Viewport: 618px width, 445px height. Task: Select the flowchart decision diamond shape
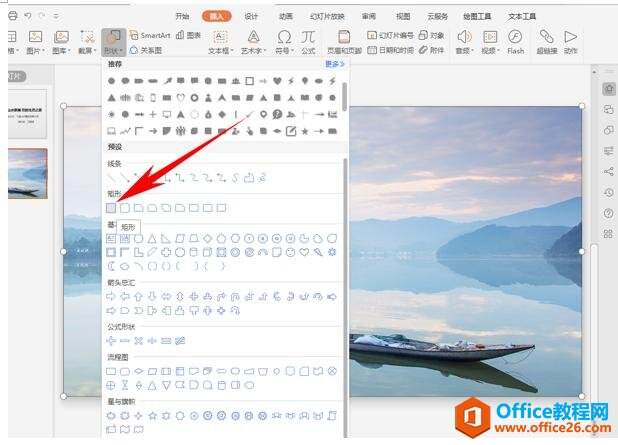[x=138, y=371]
